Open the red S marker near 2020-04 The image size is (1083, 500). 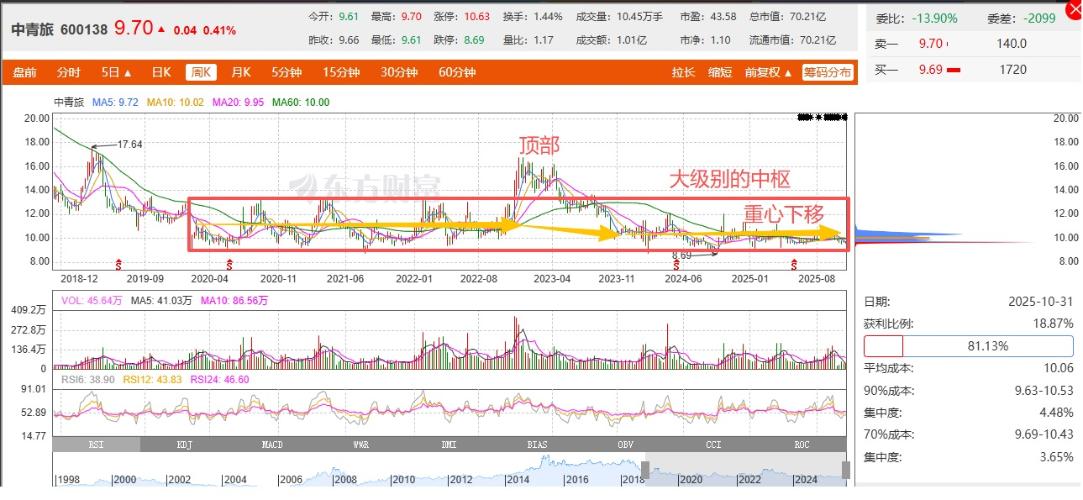pyautogui.click(x=229, y=264)
